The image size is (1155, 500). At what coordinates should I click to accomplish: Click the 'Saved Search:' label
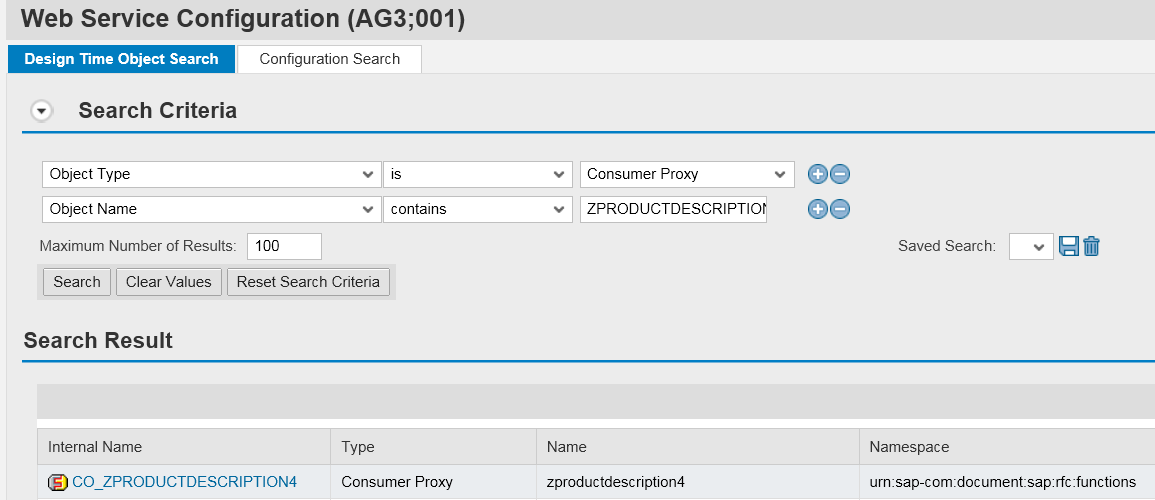coord(947,247)
